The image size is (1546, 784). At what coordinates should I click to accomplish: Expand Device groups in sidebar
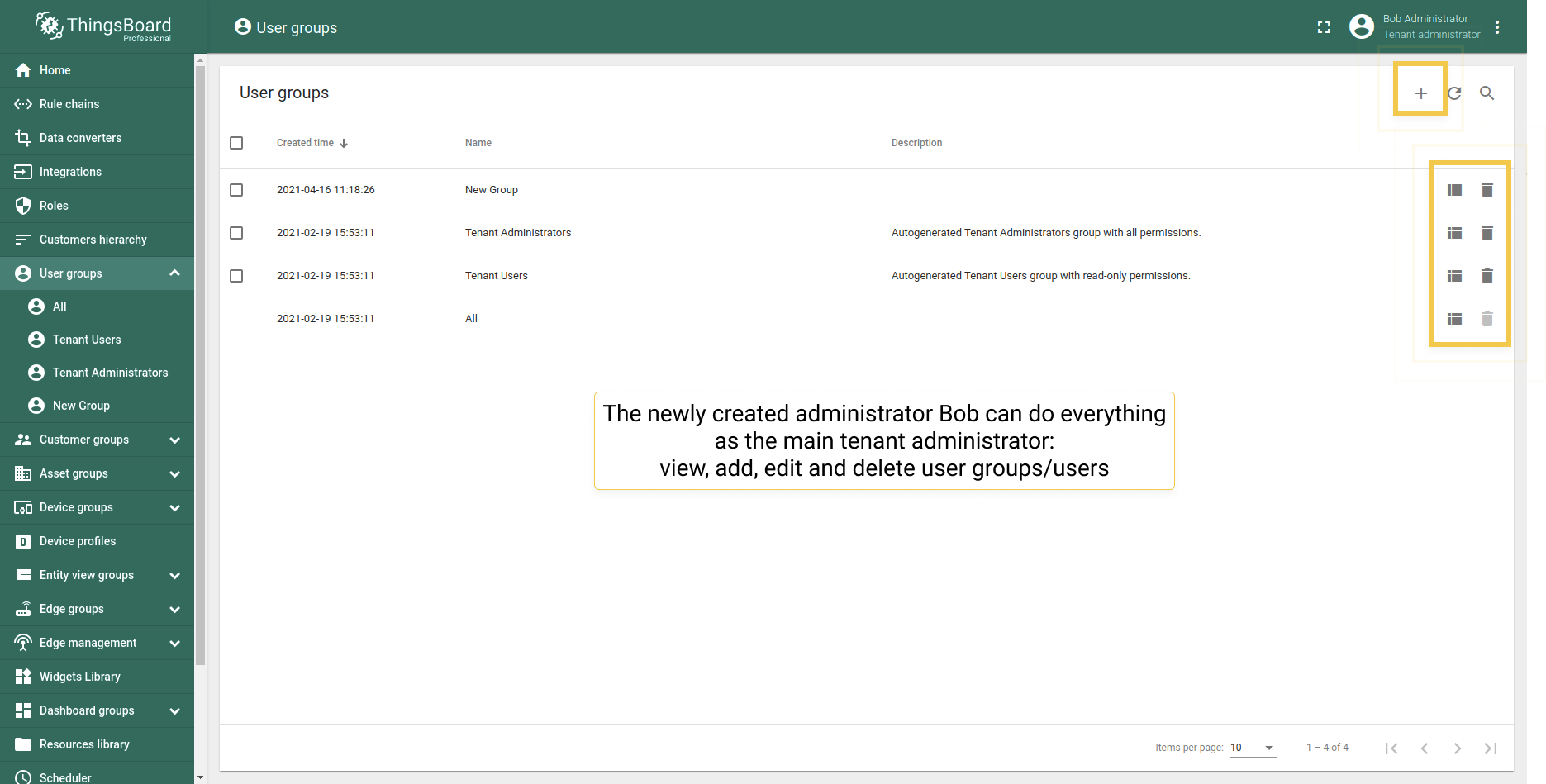tap(174, 507)
